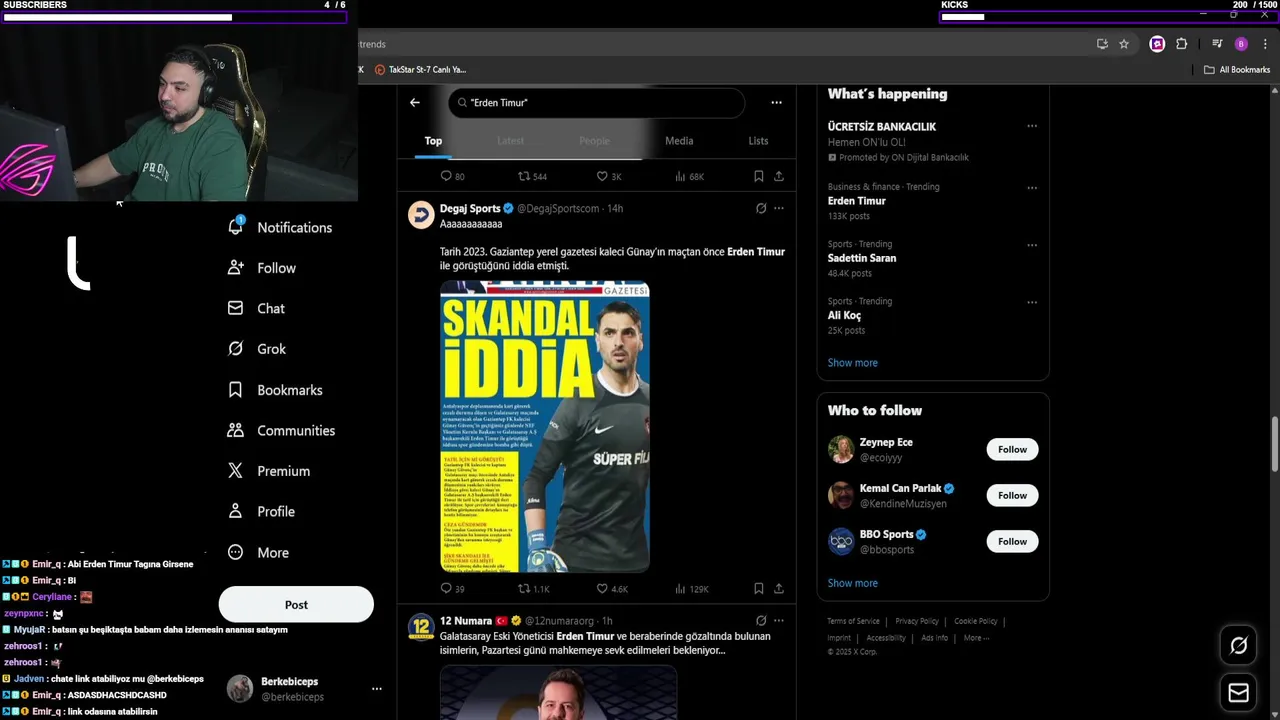Reply to the Degaj Sports tweet with 39 replies
1280x720 pixels.
[452, 589]
